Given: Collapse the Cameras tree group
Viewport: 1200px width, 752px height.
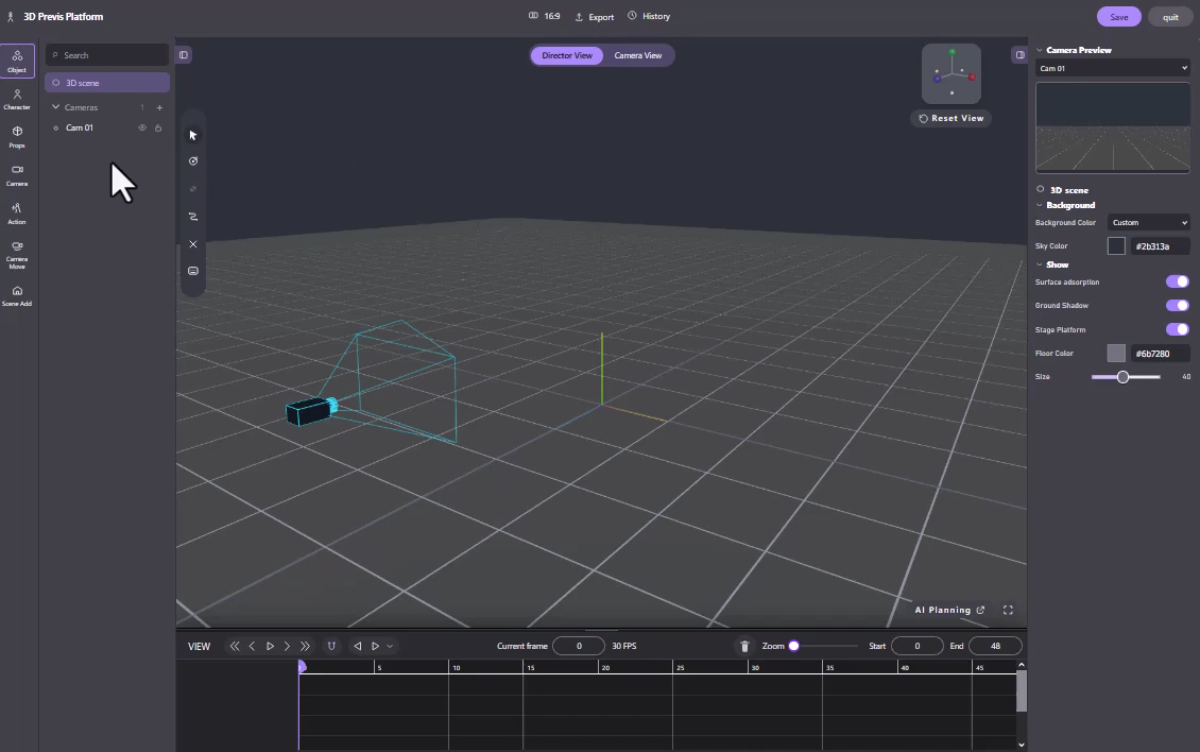Looking at the screenshot, I should coord(56,107).
